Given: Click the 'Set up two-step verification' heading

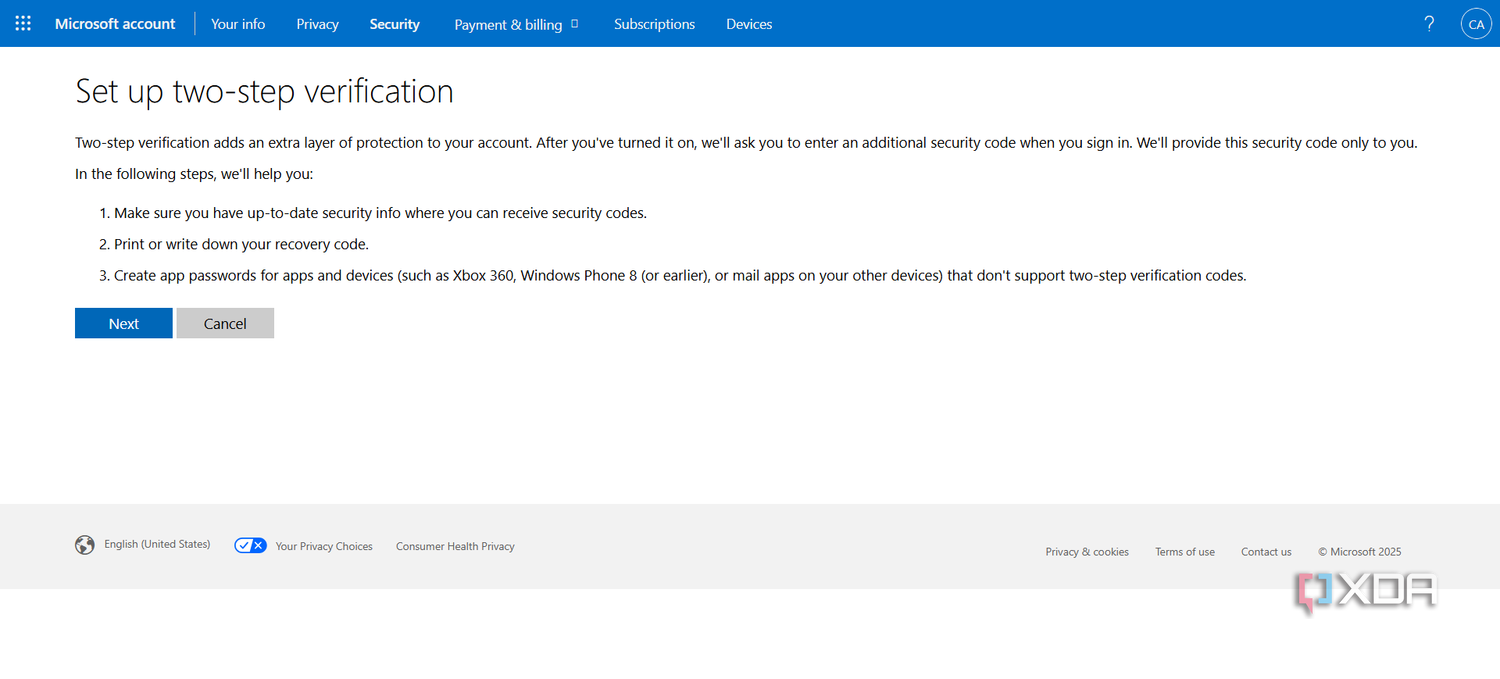Looking at the screenshot, I should click(x=264, y=91).
